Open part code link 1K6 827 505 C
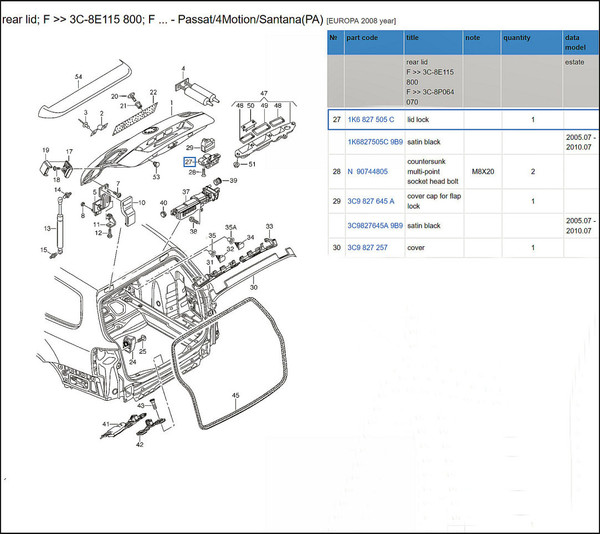600x534 pixels. click(x=370, y=120)
